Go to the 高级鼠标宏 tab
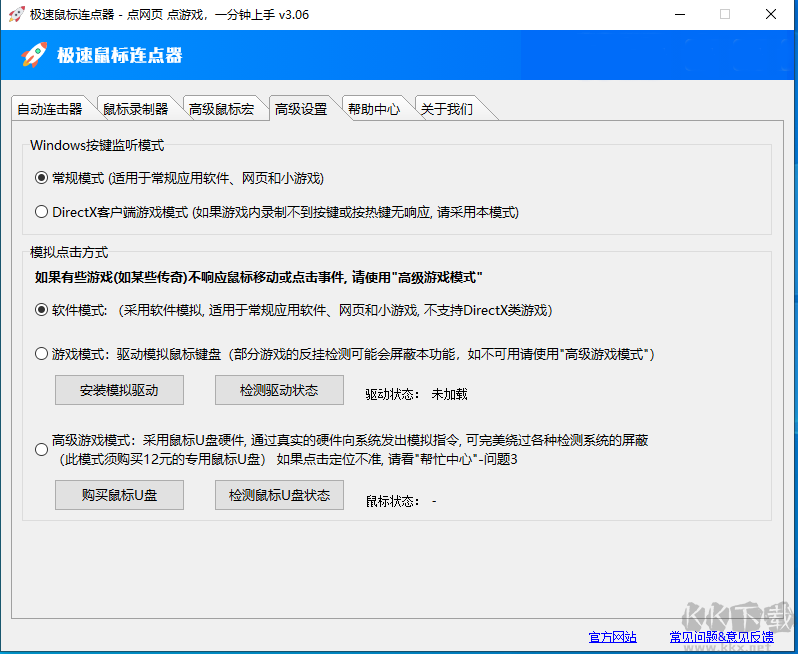This screenshot has height=654, width=798. [x=221, y=109]
